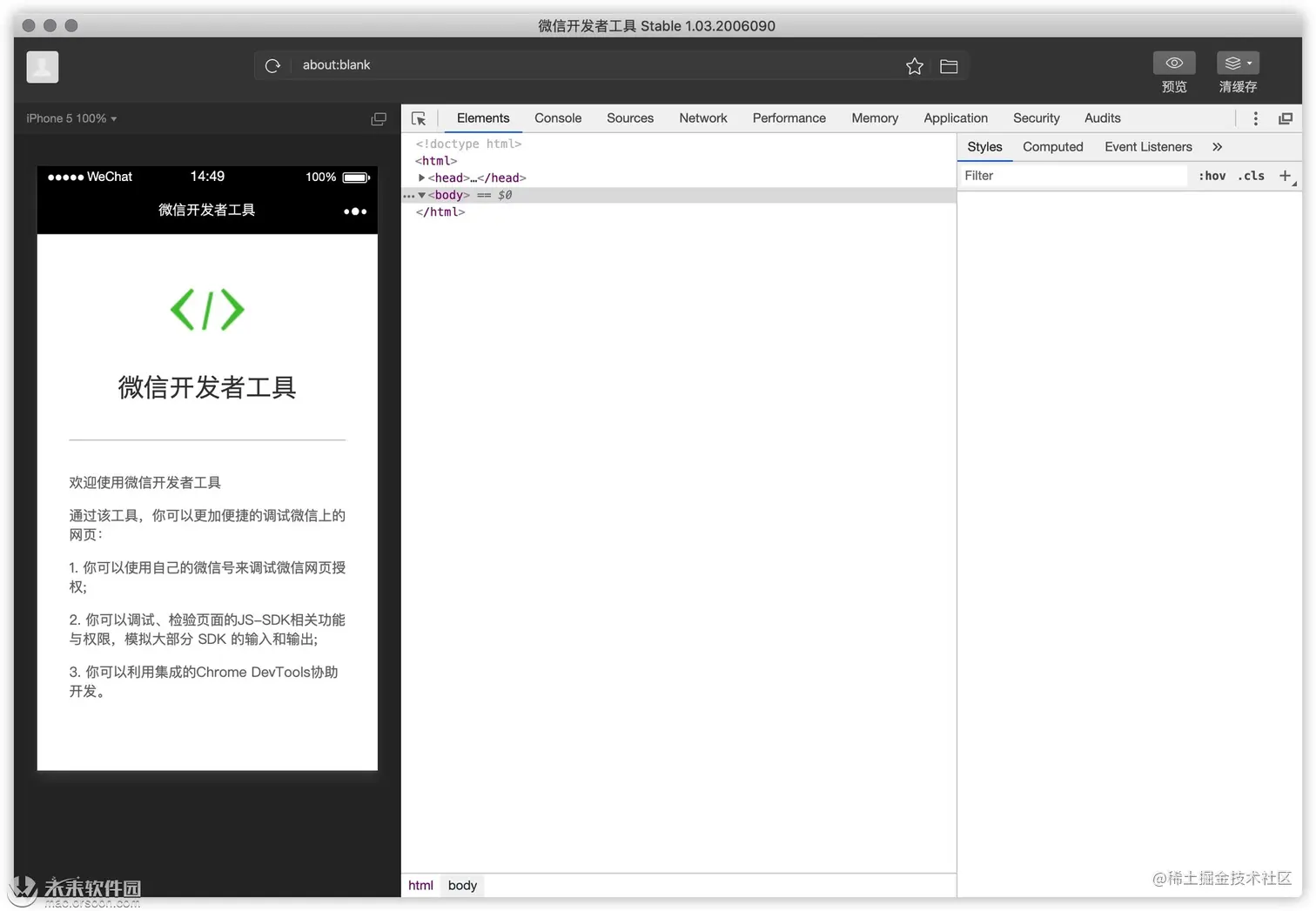Image resolution: width=1316 pixels, height=911 pixels.
Task: Open Event Listeners sub-tab
Action: pyautogui.click(x=1148, y=147)
